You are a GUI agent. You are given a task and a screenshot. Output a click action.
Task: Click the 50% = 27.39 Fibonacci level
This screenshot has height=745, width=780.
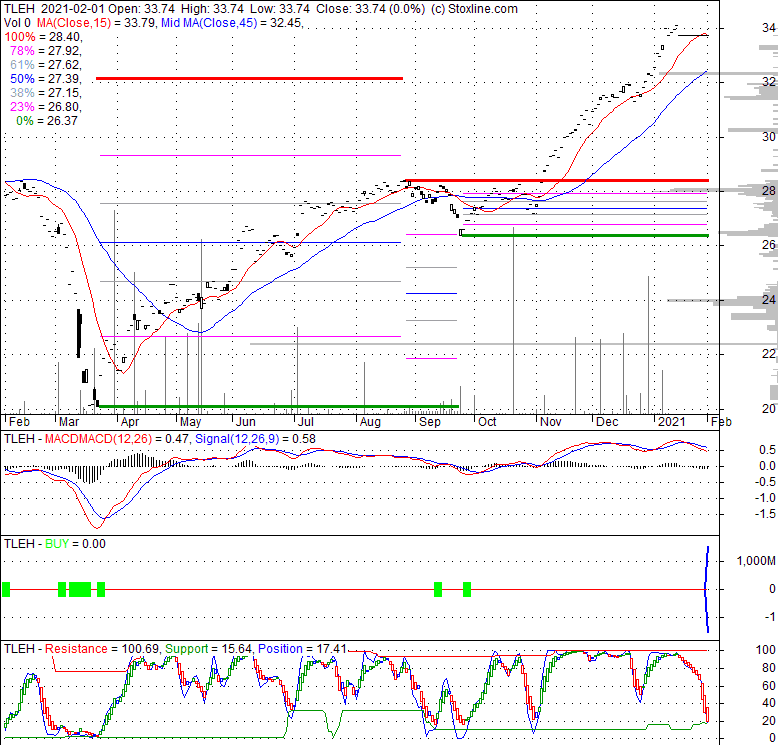[x=45, y=79]
